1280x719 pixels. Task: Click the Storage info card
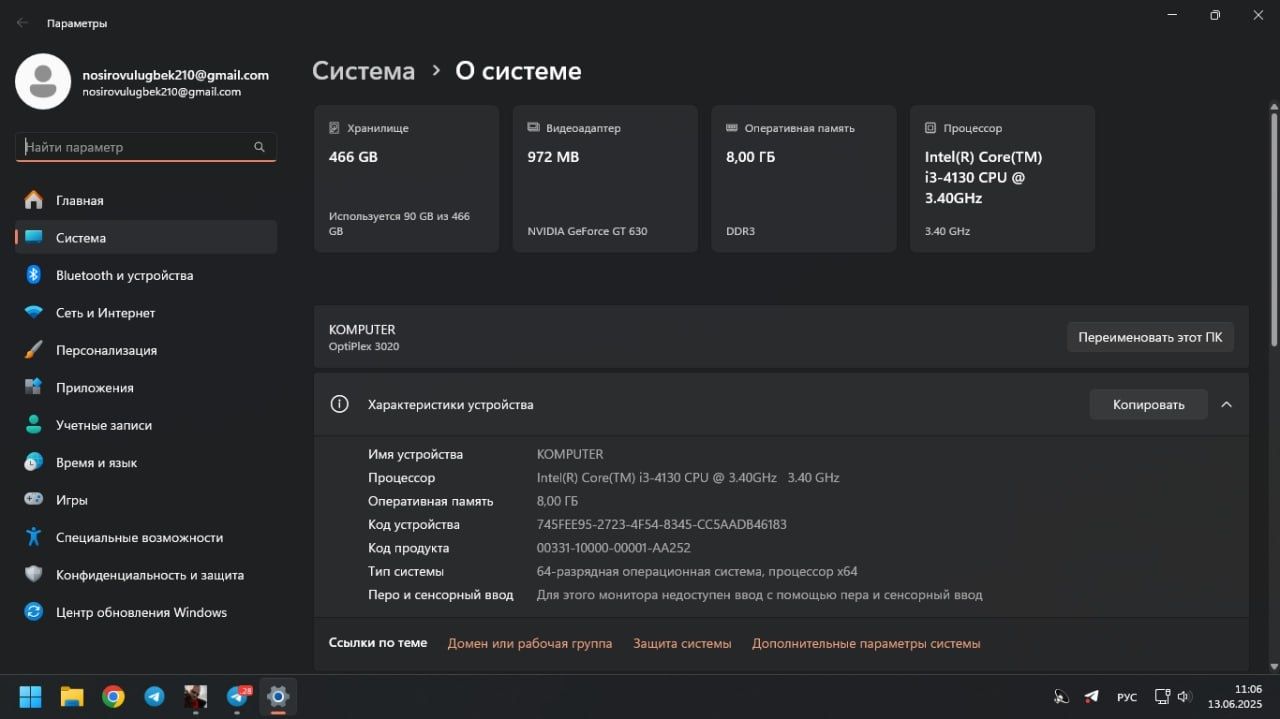tap(406, 179)
